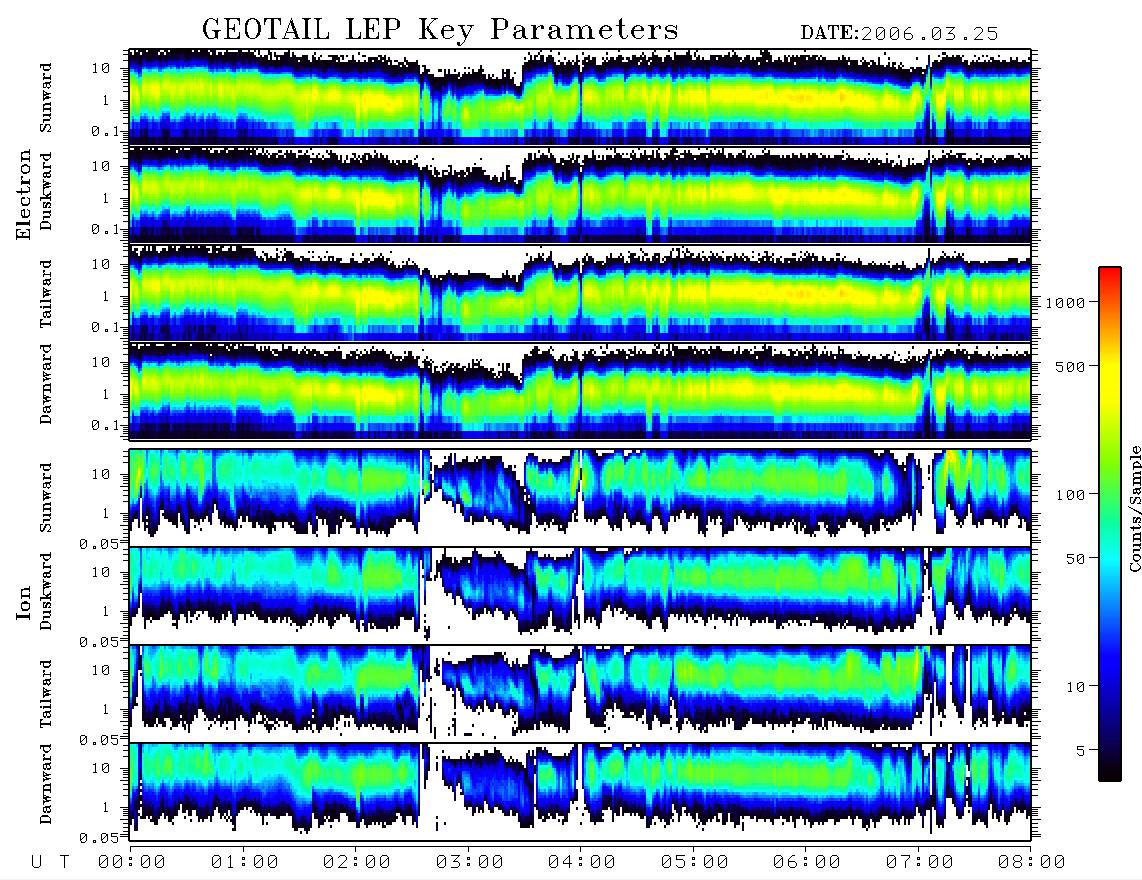Open the Ion Tailward spectrogram panel

click(580, 694)
